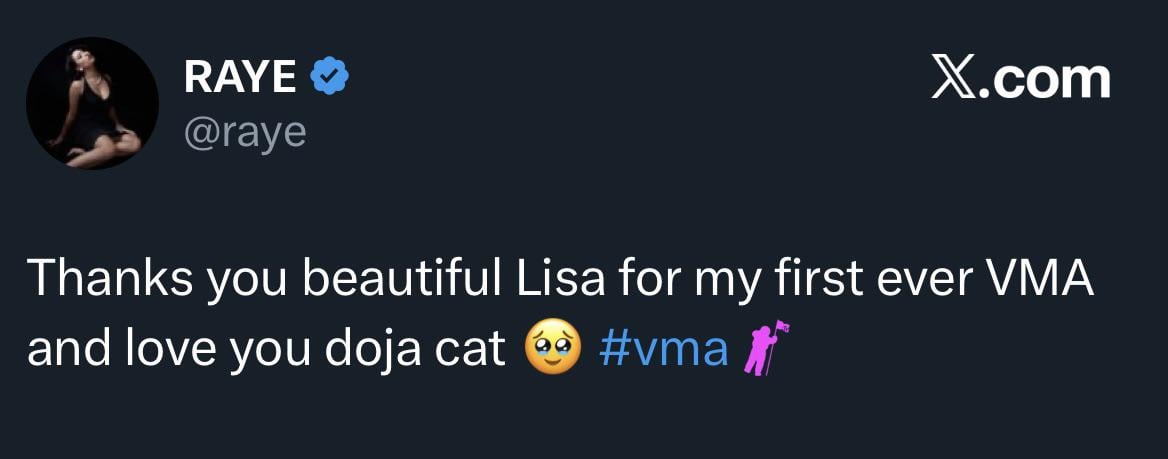1168x459 pixels.
Task: Open RAYE's profile picture
Action: pos(92,103)
